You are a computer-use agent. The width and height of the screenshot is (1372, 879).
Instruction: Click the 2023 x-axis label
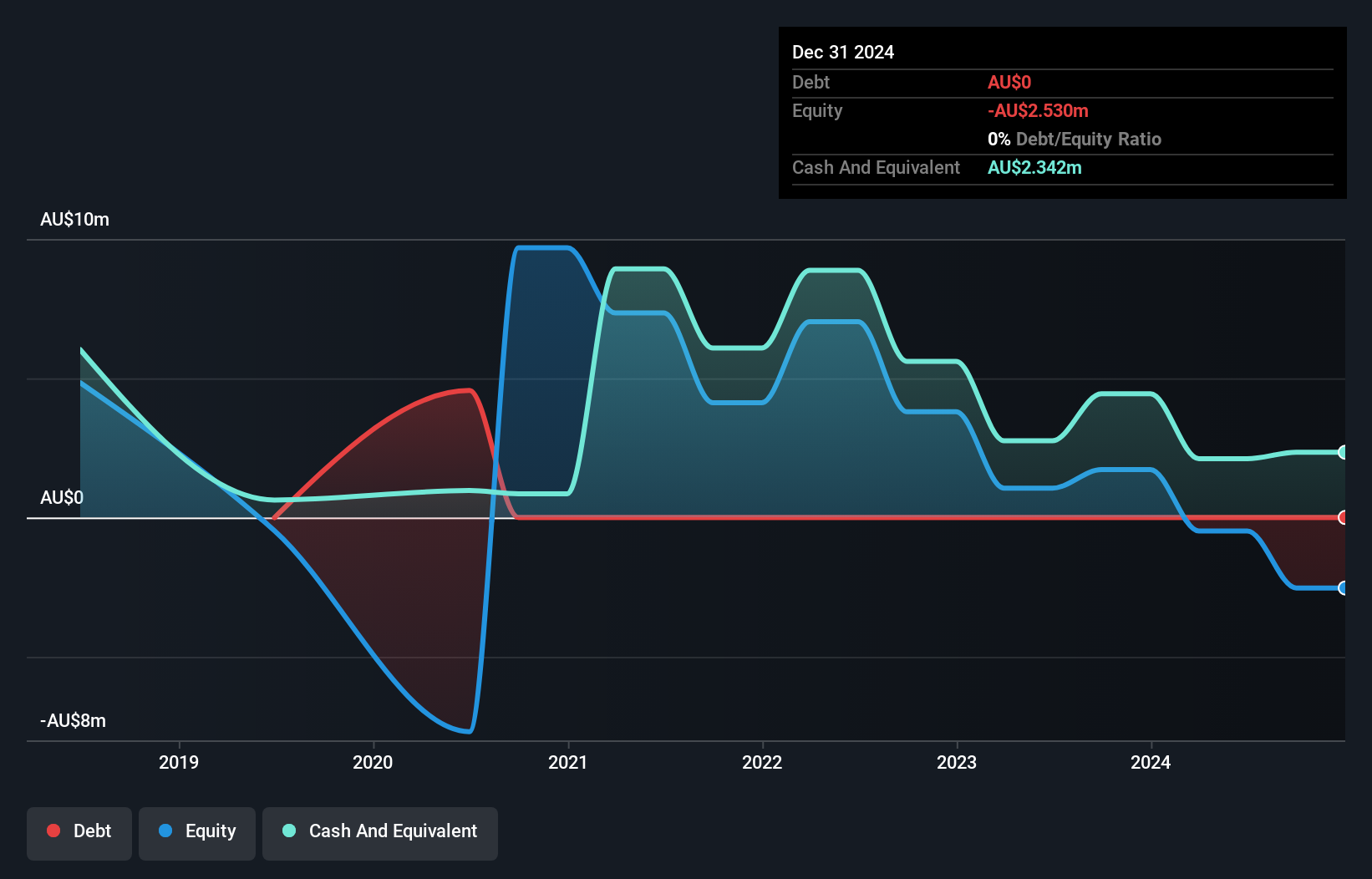coord(957,762)
